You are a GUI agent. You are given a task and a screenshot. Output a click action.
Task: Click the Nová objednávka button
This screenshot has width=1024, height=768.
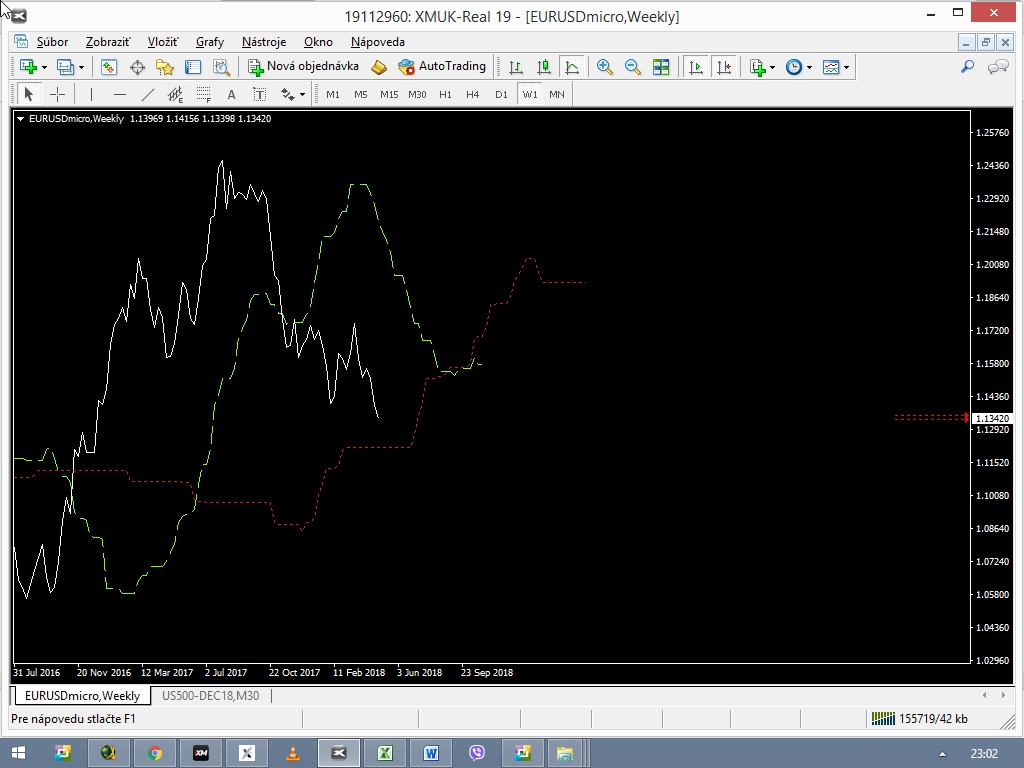pos(304,66)
